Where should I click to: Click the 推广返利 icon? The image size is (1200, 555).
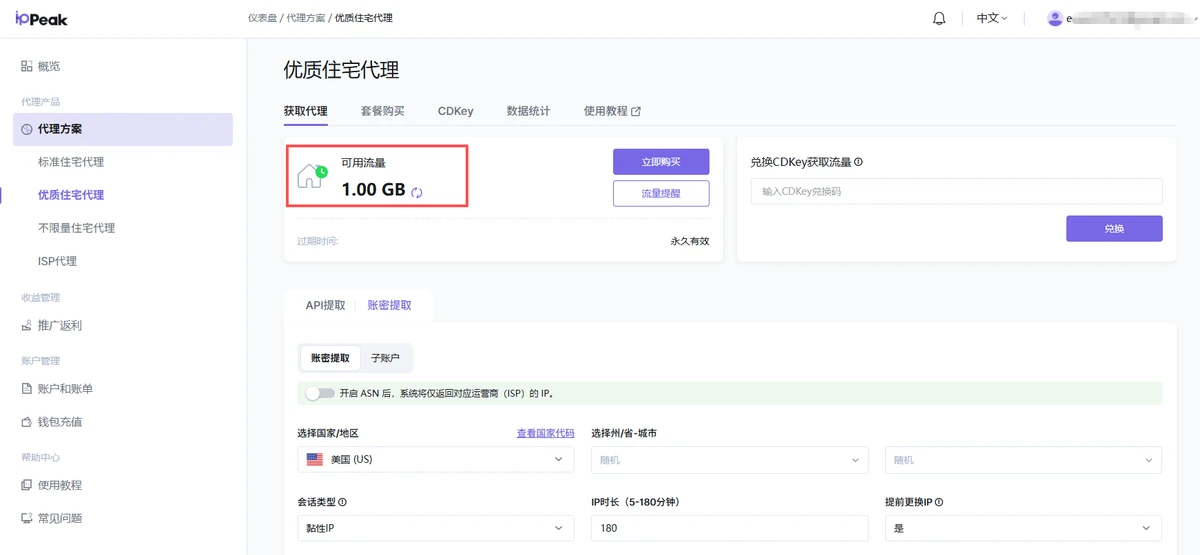coord(27,325)
